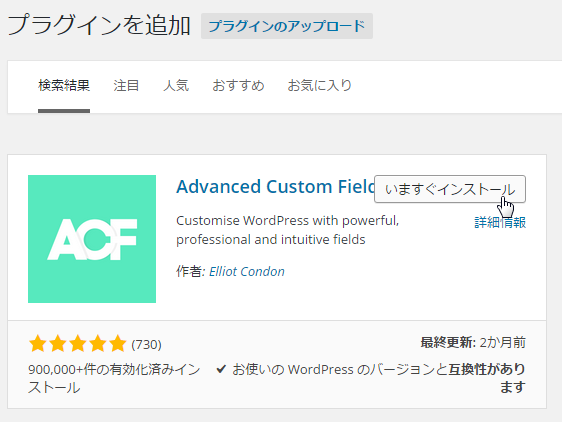Open the Advanced Custom Fields title link

(275, 186)
